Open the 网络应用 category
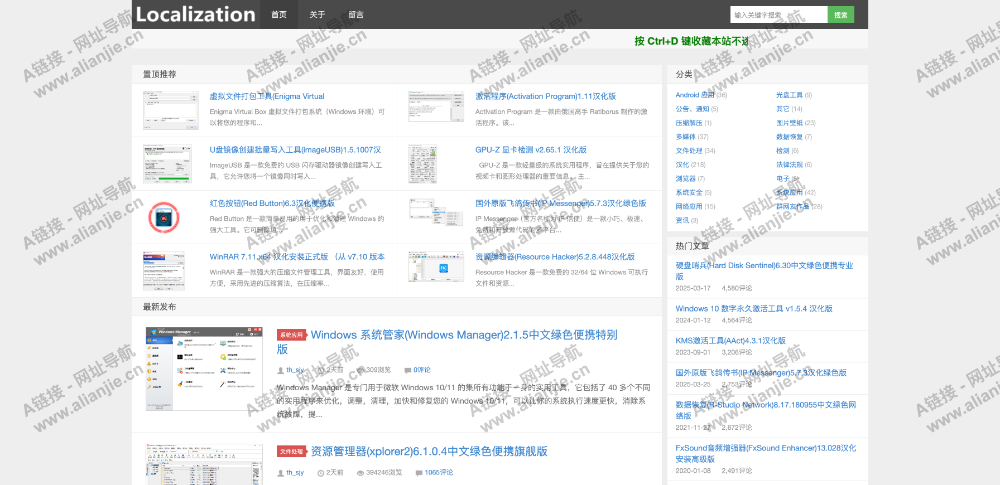The image size is (1000, 485). 689,206
